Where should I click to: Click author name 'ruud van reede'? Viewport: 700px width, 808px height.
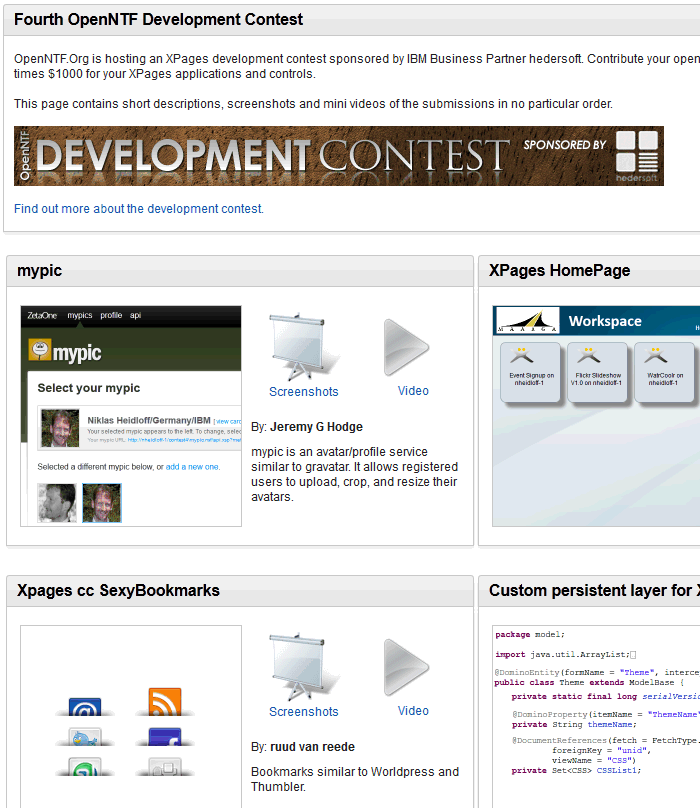pyautogui.click(x=312, y=747)
